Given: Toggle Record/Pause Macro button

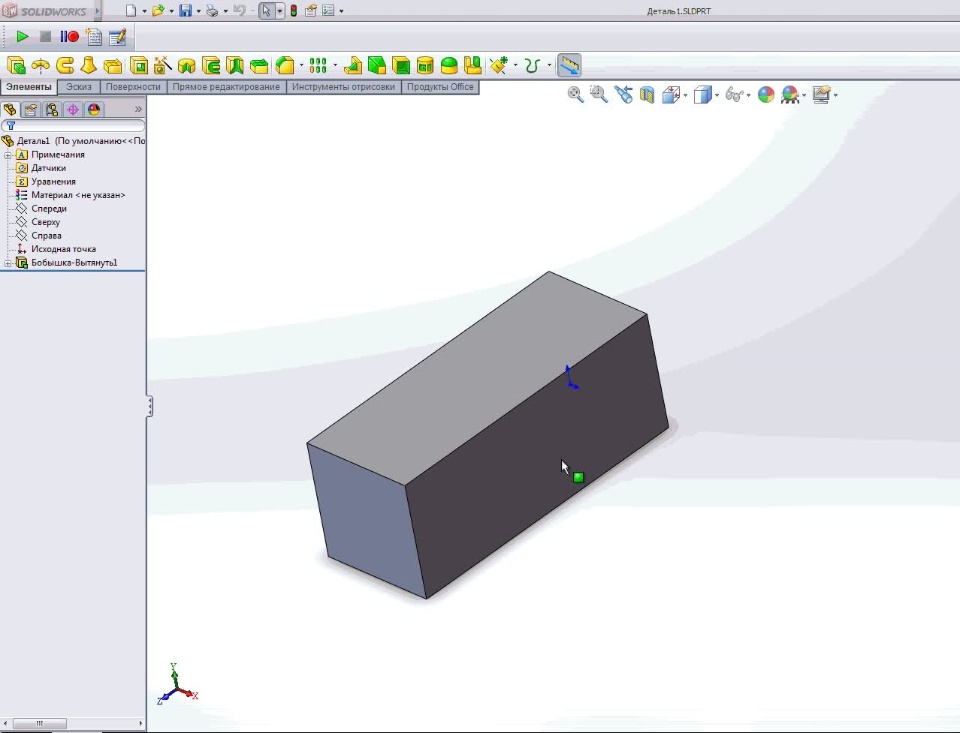Looking at the screenshot, I should (x=69, y=37).
